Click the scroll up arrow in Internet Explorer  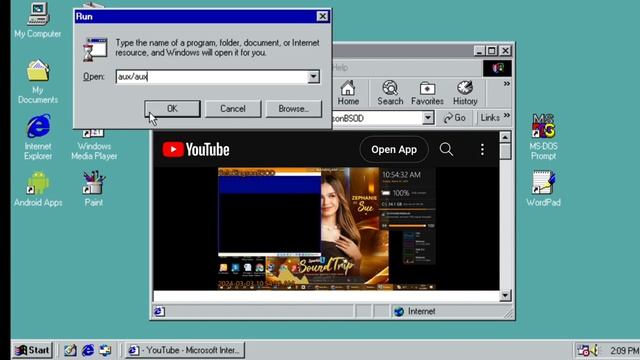(x=505, y=137)
